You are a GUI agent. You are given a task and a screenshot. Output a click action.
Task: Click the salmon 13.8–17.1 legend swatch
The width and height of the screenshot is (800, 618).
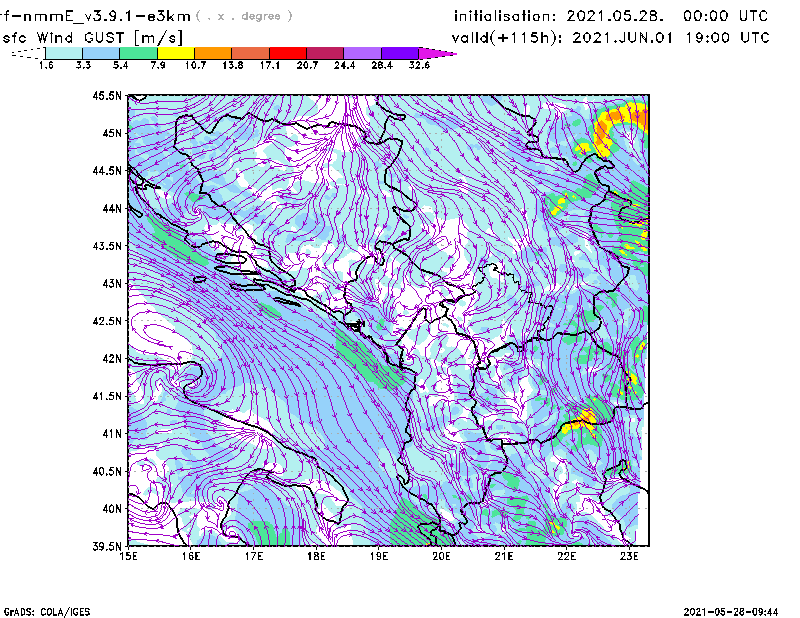[x=251, y=53]
